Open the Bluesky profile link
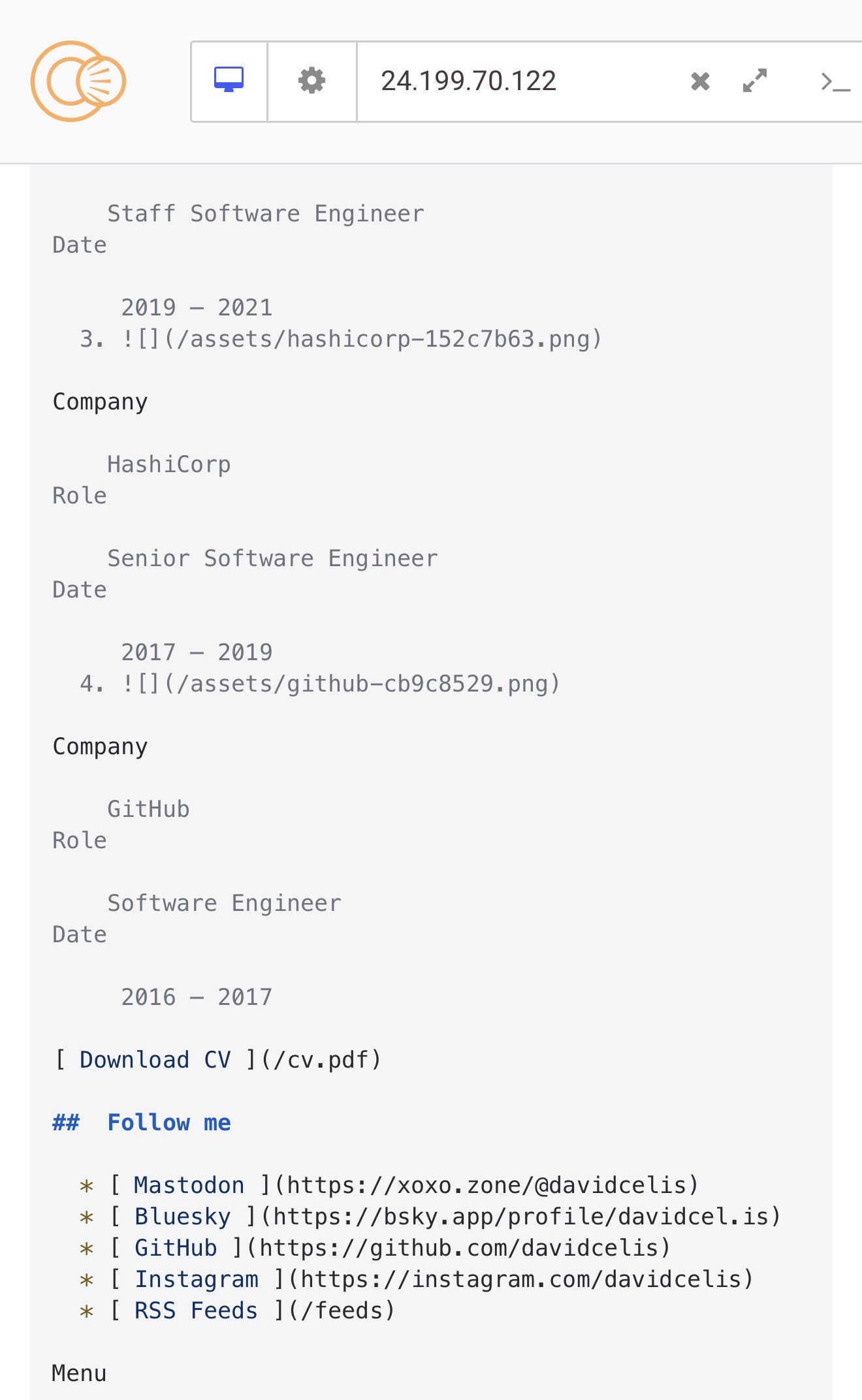Screen dimensions: 862x1400 pyautogui.click(x=182, y=1217)
